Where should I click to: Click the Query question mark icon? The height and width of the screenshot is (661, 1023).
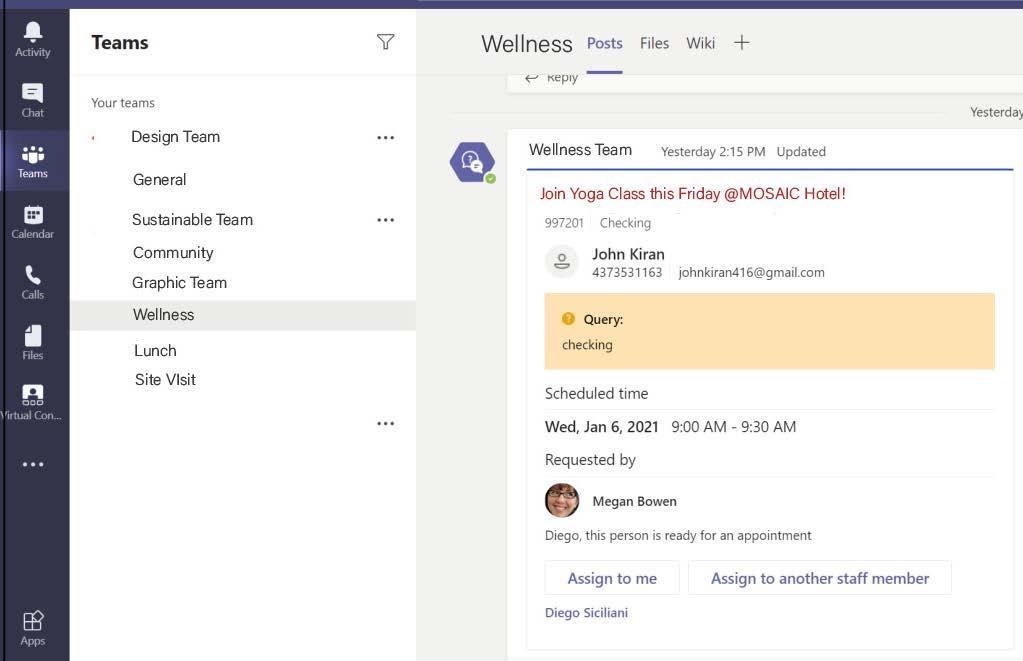568,318
